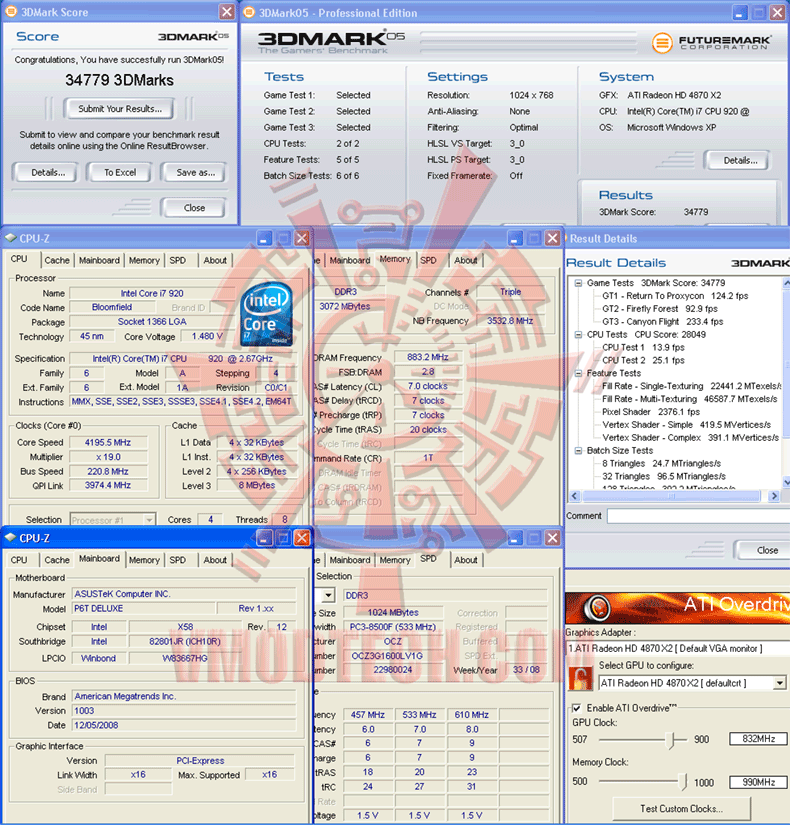The image size is (790, 825).
Task: Click Details button in 3DMark Score window
Action: (x=48, y=172)
